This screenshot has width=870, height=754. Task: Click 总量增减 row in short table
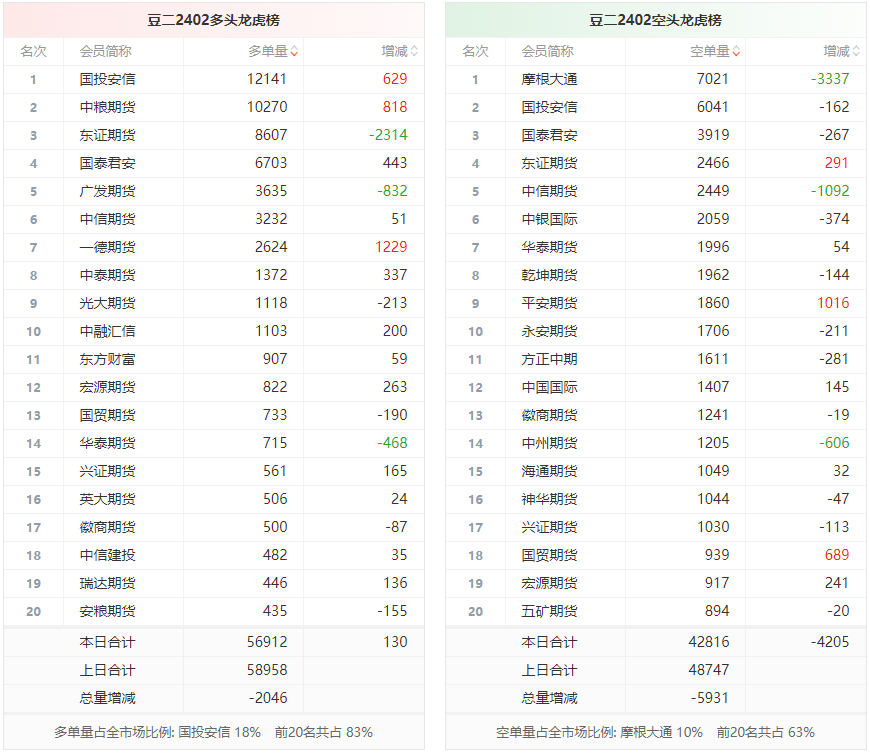[x=655, y=698]
